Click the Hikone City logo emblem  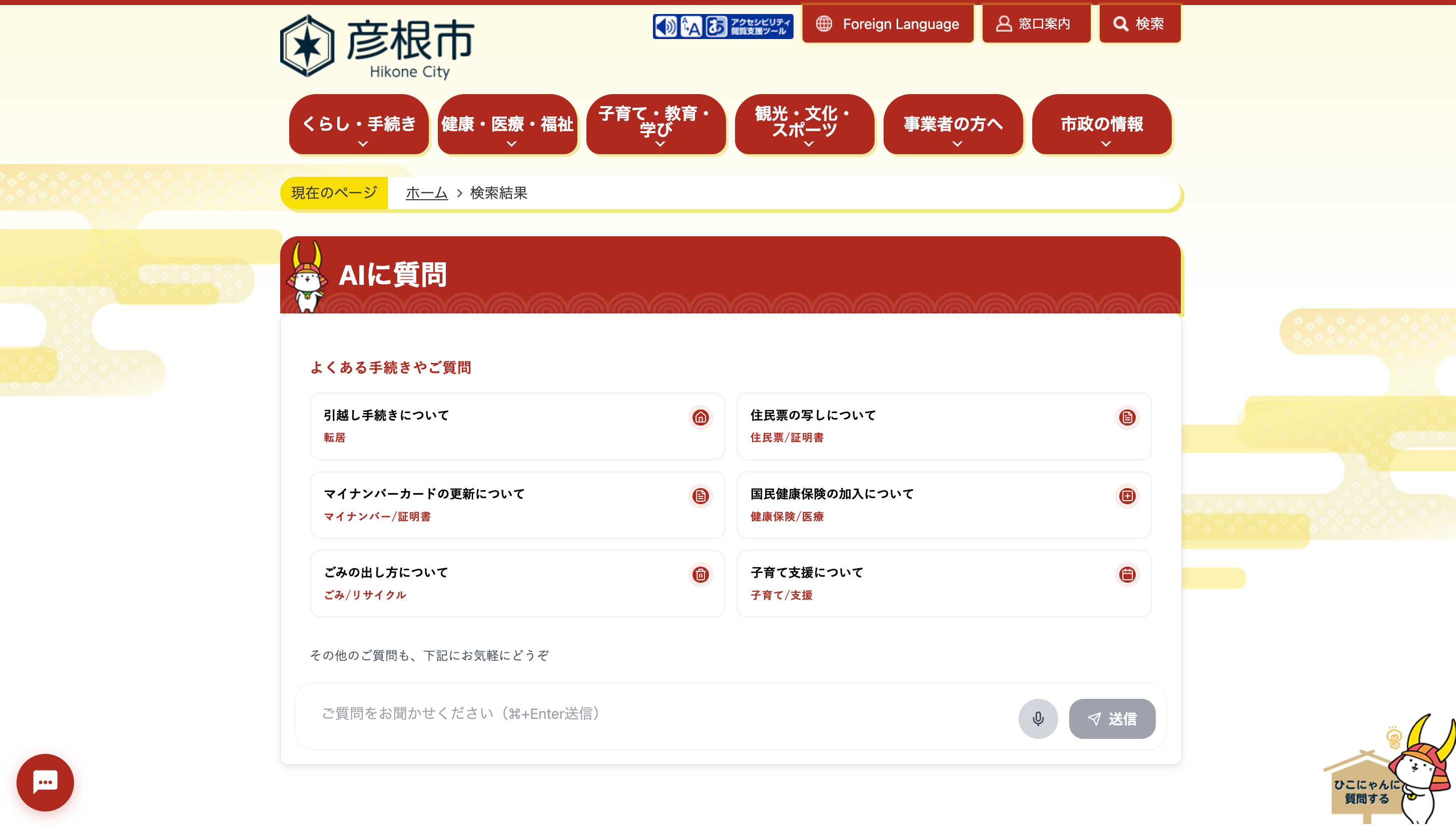click(x=307, y=47)
